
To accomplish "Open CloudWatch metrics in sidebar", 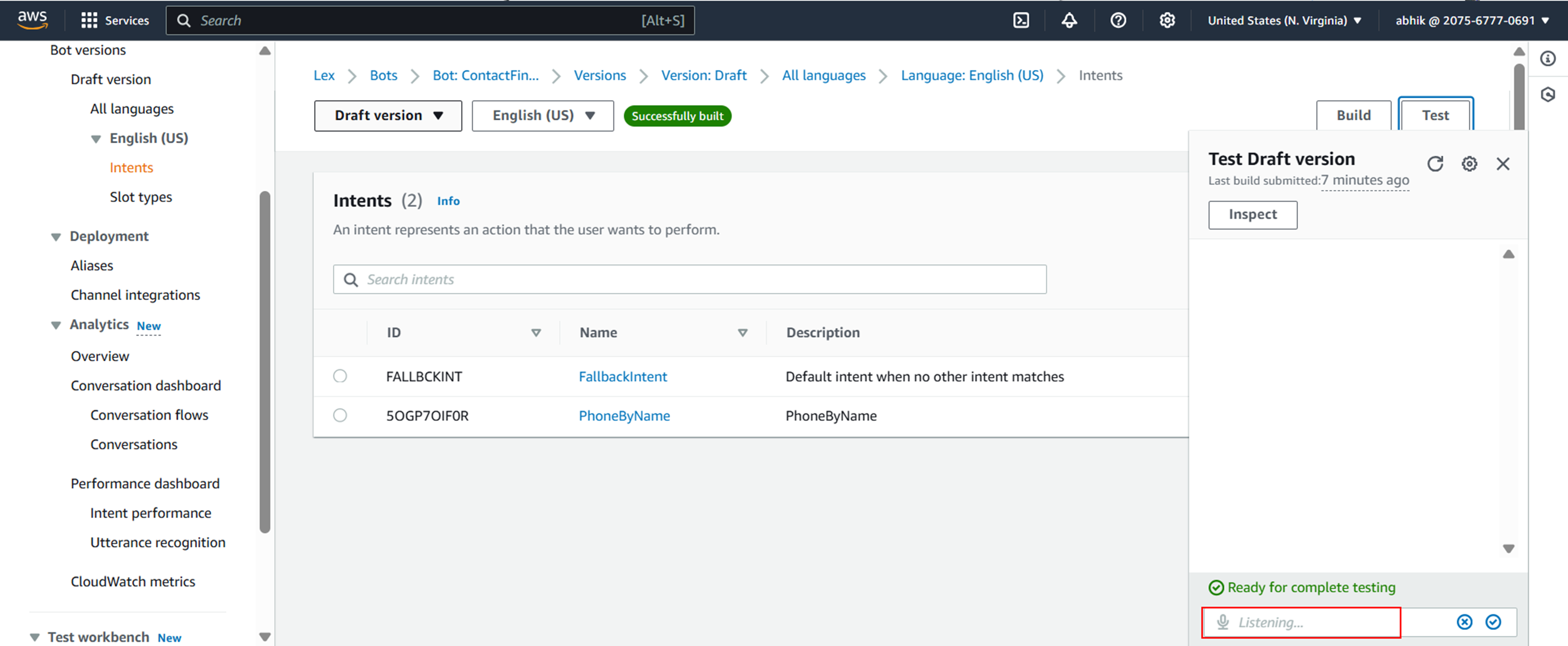I will (x=133, y=582).
